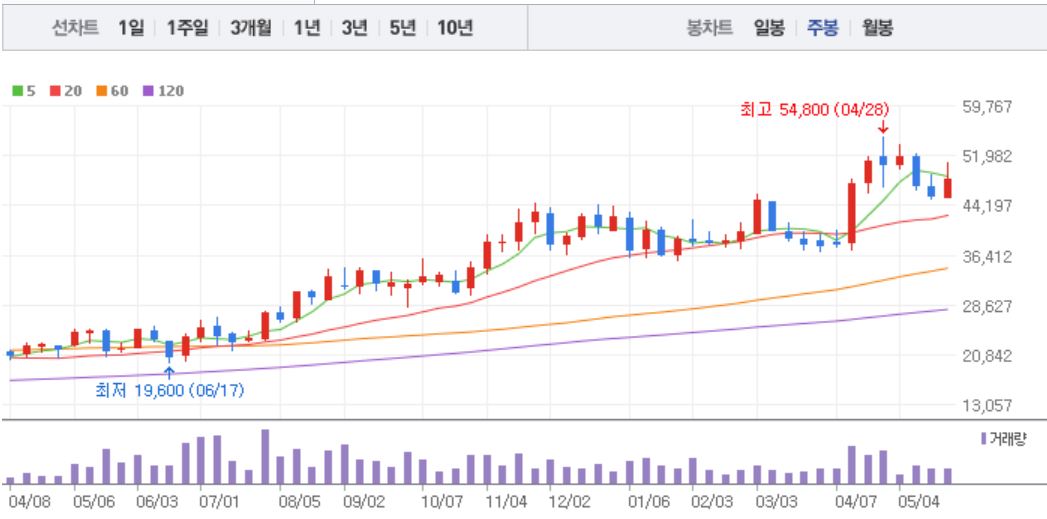Click the blue arrow marking the low
Viewport: 1047px width, 519px height.
[169, 373]
